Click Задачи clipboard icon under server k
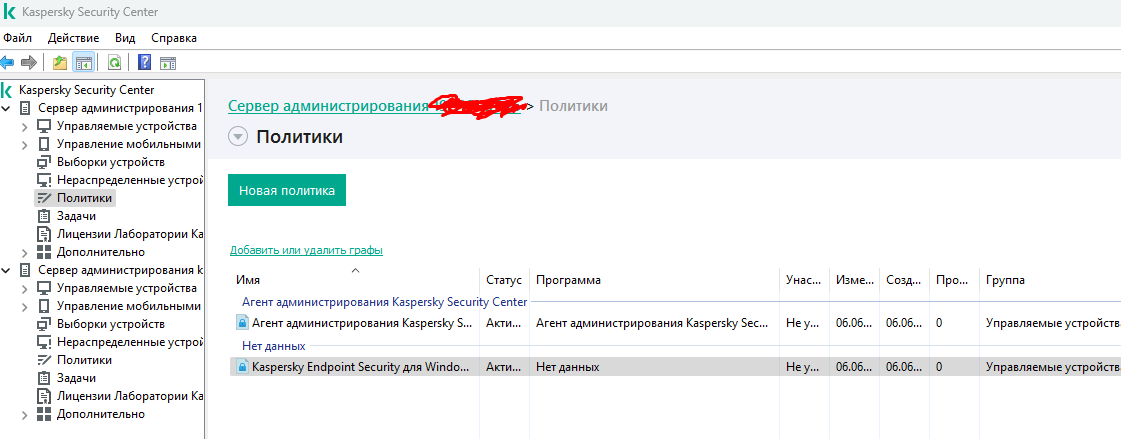The width and height of the screenshot is (1121, 439). pos(44,378)
